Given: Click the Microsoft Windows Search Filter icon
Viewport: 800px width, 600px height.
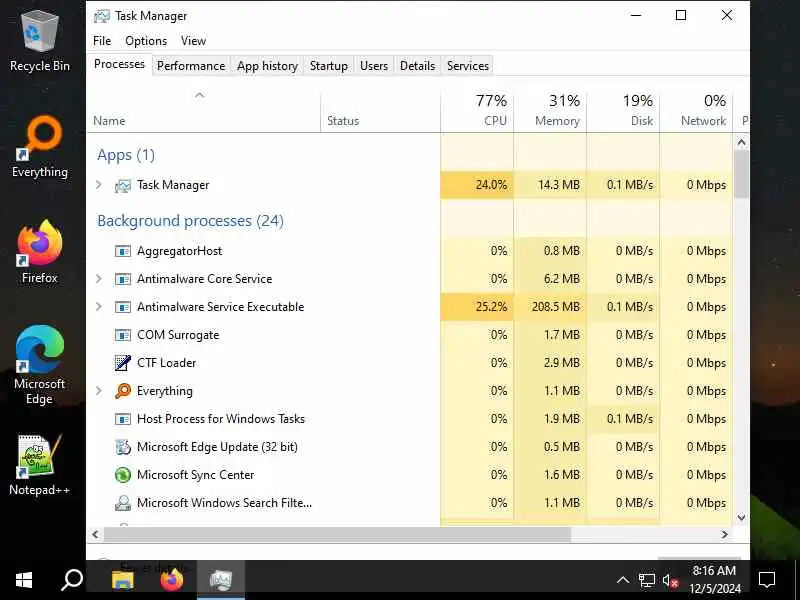Looking at the screenshot, I should 122,503.
